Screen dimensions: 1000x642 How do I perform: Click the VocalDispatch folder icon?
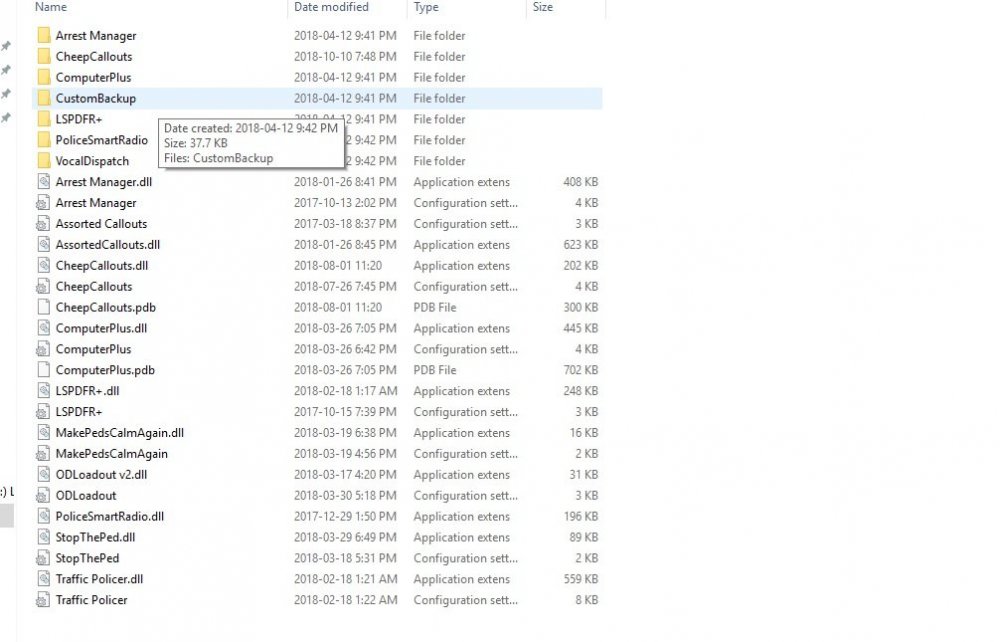(43, 161)
